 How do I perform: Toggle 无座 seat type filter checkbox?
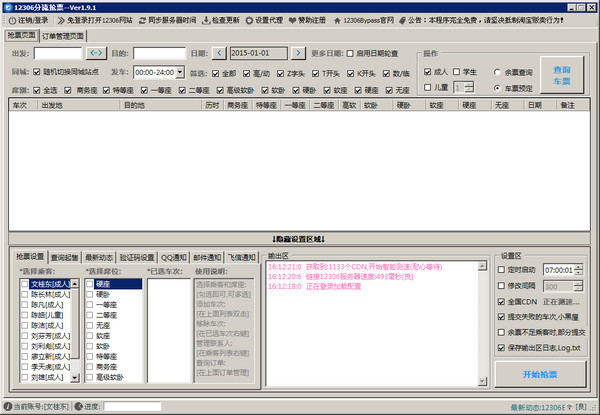click(x=389, y=90)
